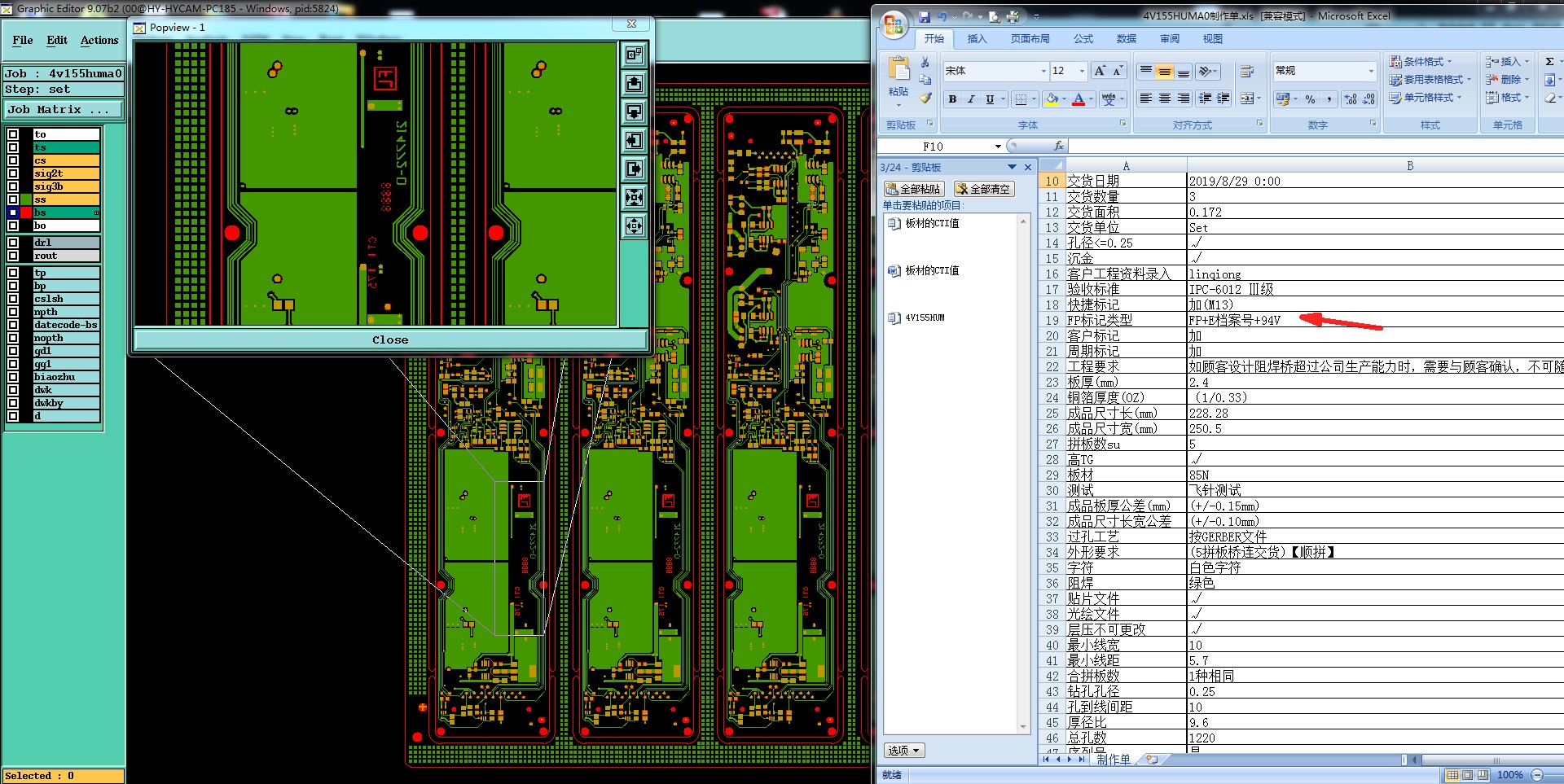Open the font size 12 dropdown

coord(1082,72)
